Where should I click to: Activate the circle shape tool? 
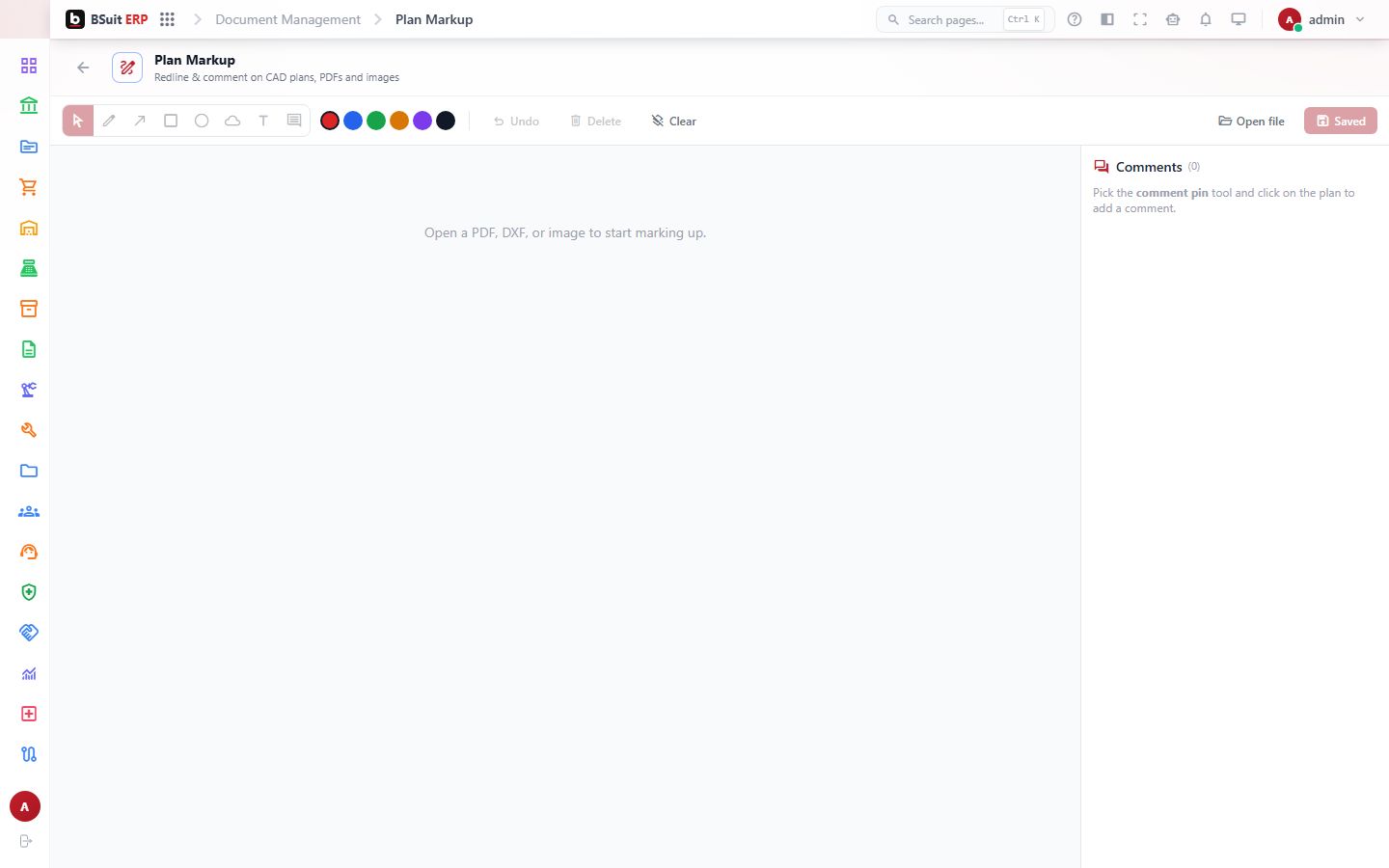[202, 121]
